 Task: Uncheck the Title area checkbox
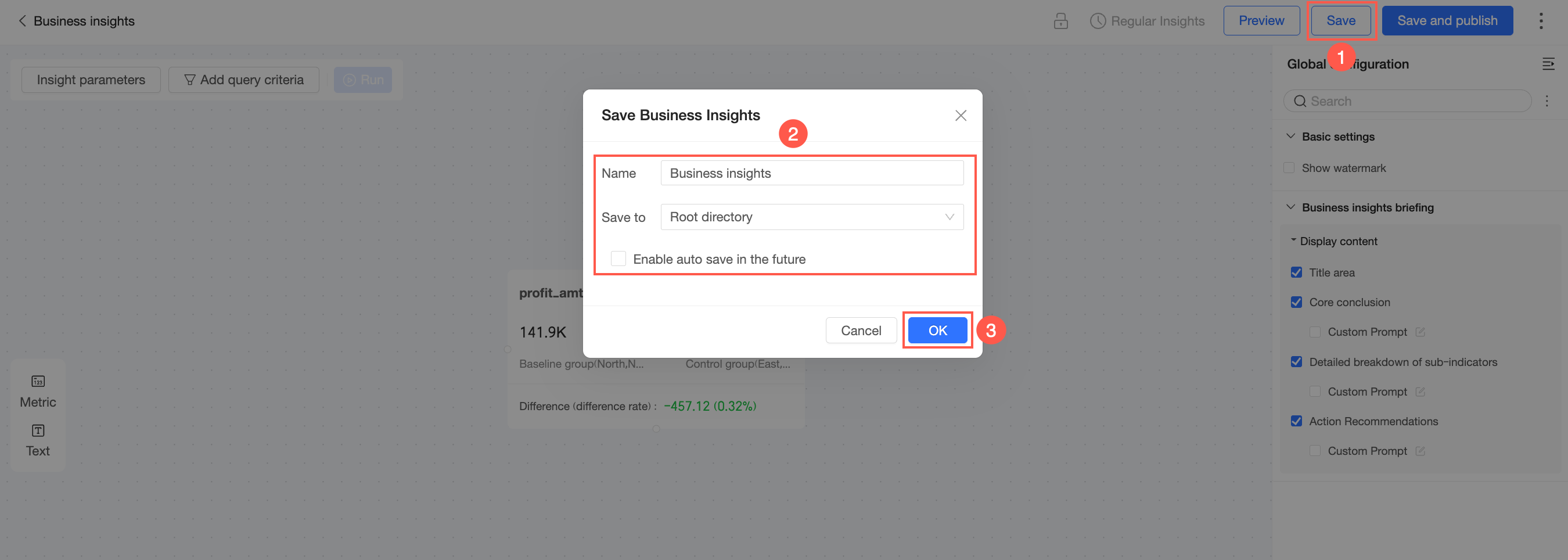point(1297,272)
